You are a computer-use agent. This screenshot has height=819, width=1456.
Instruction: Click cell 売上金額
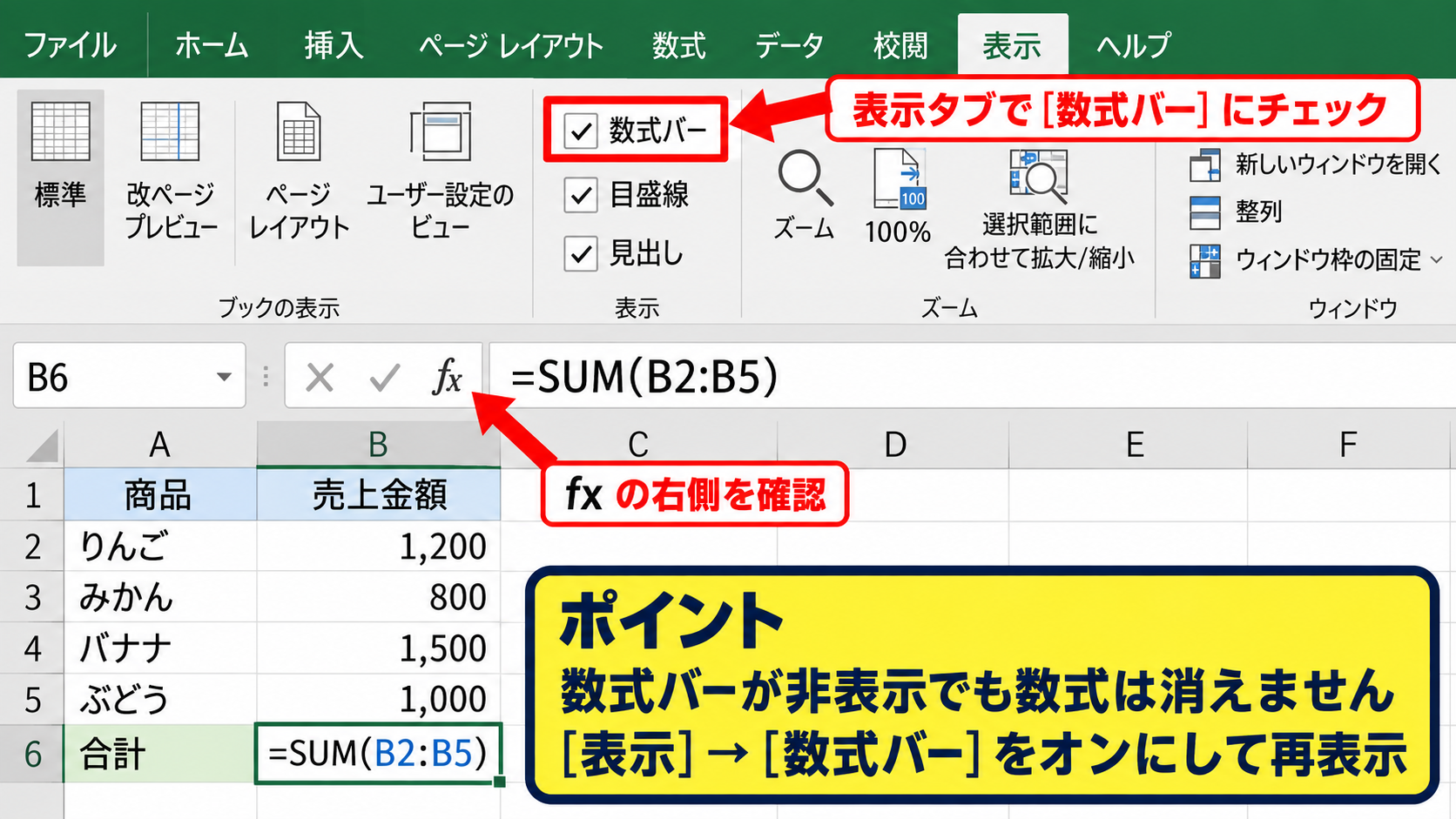click(x=379, y=495)
